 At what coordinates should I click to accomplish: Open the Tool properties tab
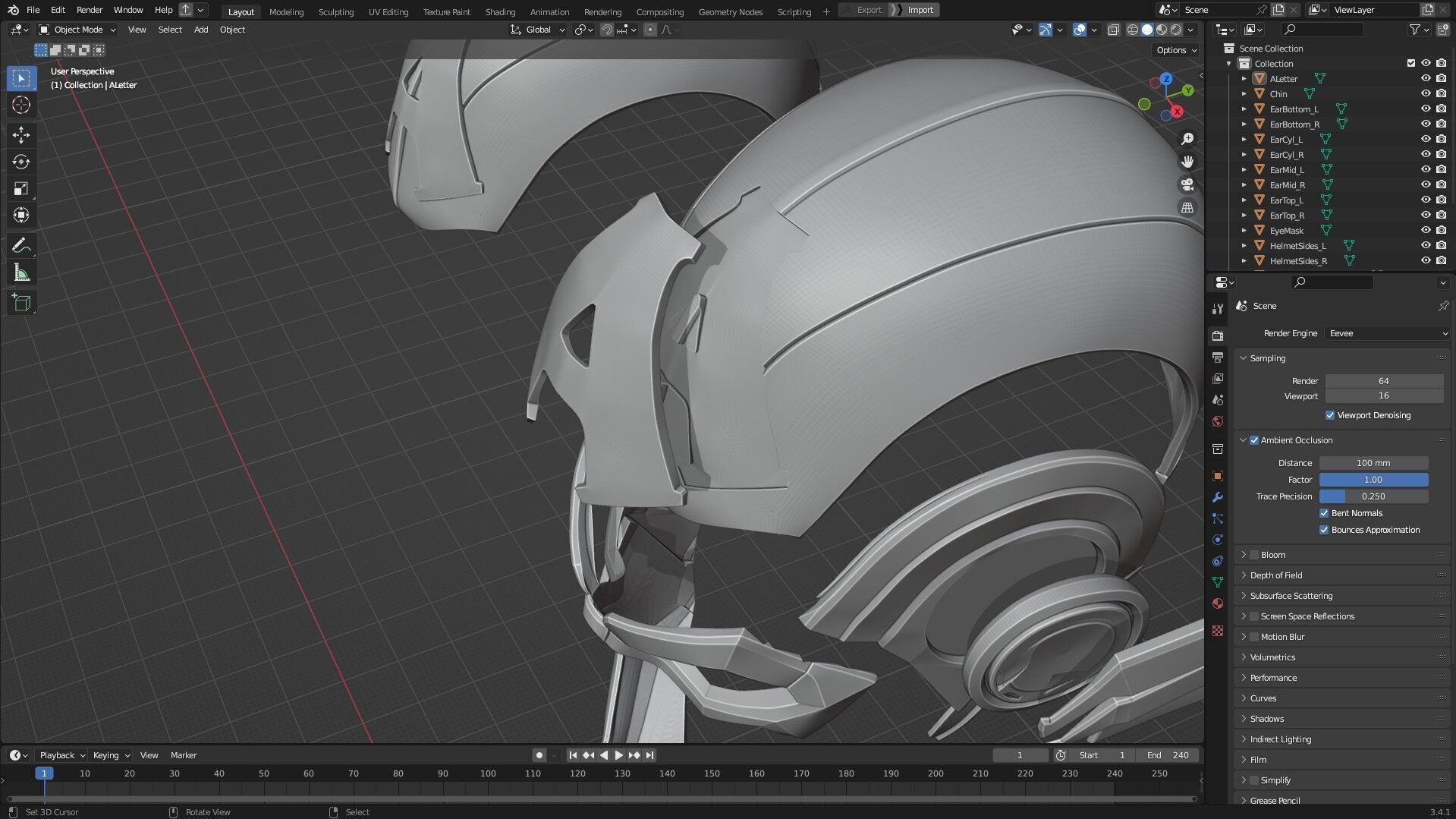click(1218, 309)
